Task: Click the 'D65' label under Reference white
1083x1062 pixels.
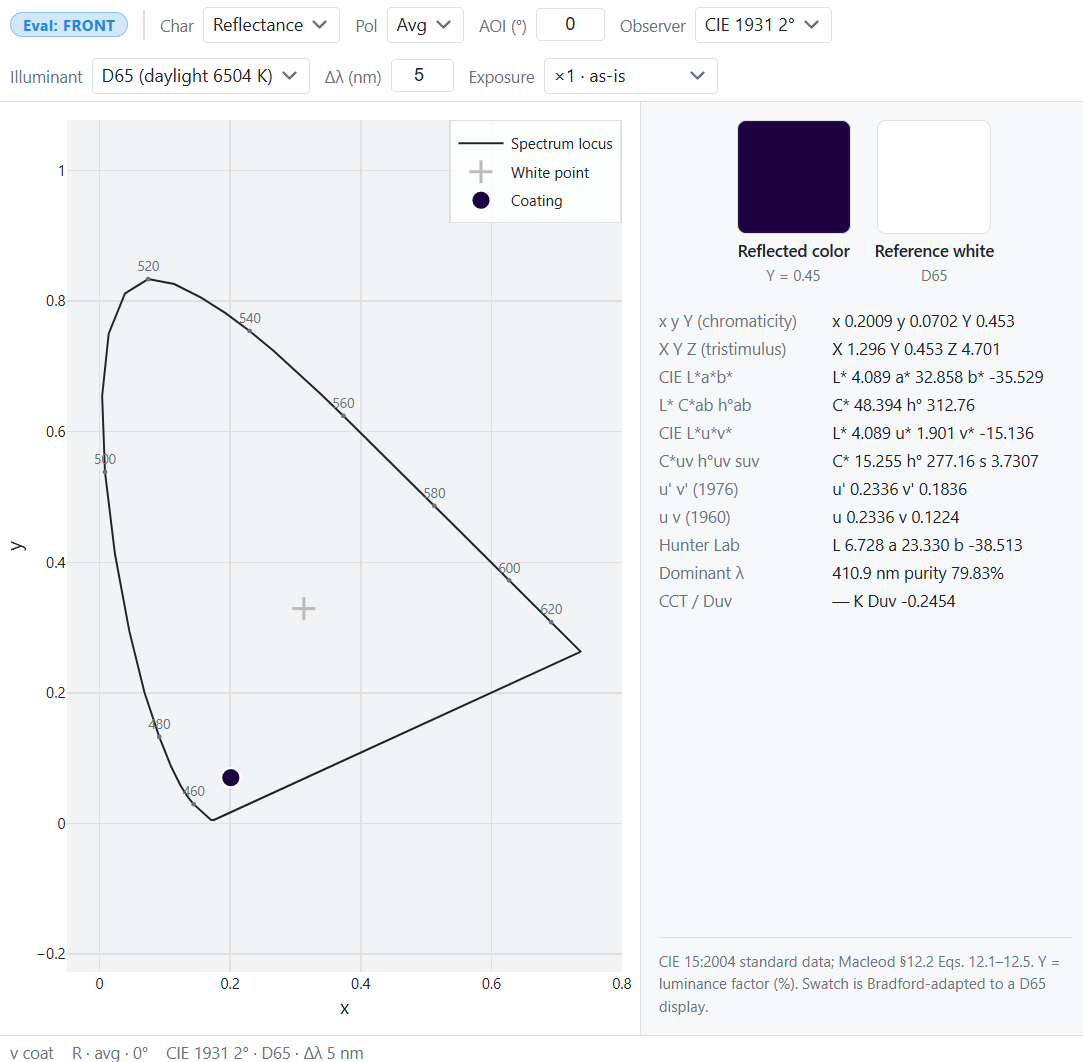Action: coord(934,276)
